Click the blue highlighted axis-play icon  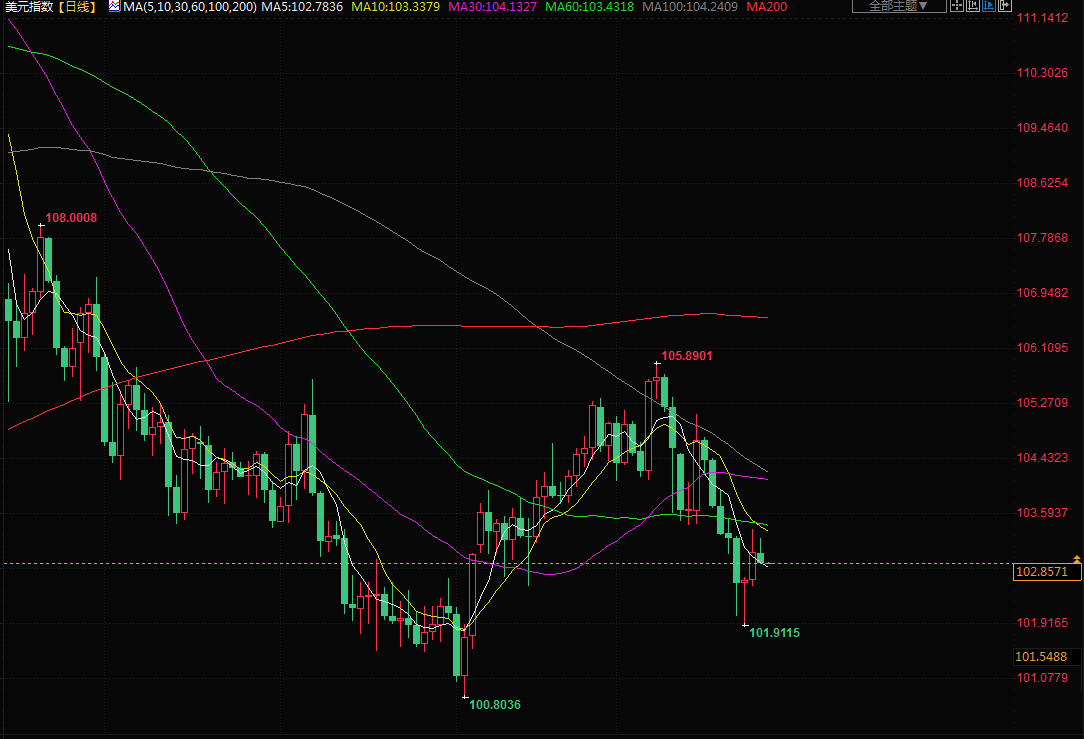point(989,6)
